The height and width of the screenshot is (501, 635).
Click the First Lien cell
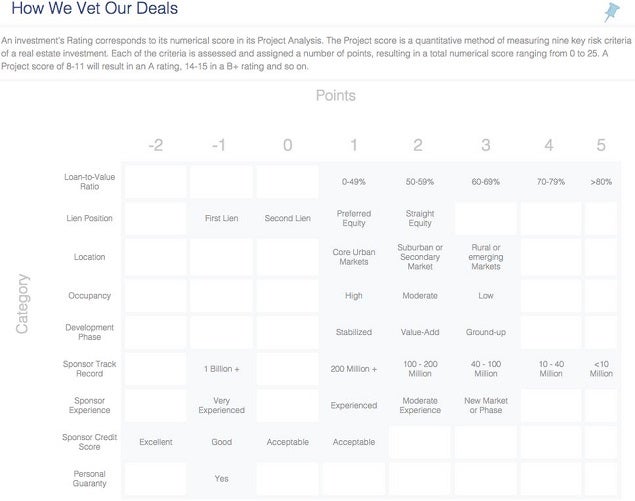click(222, 218)
